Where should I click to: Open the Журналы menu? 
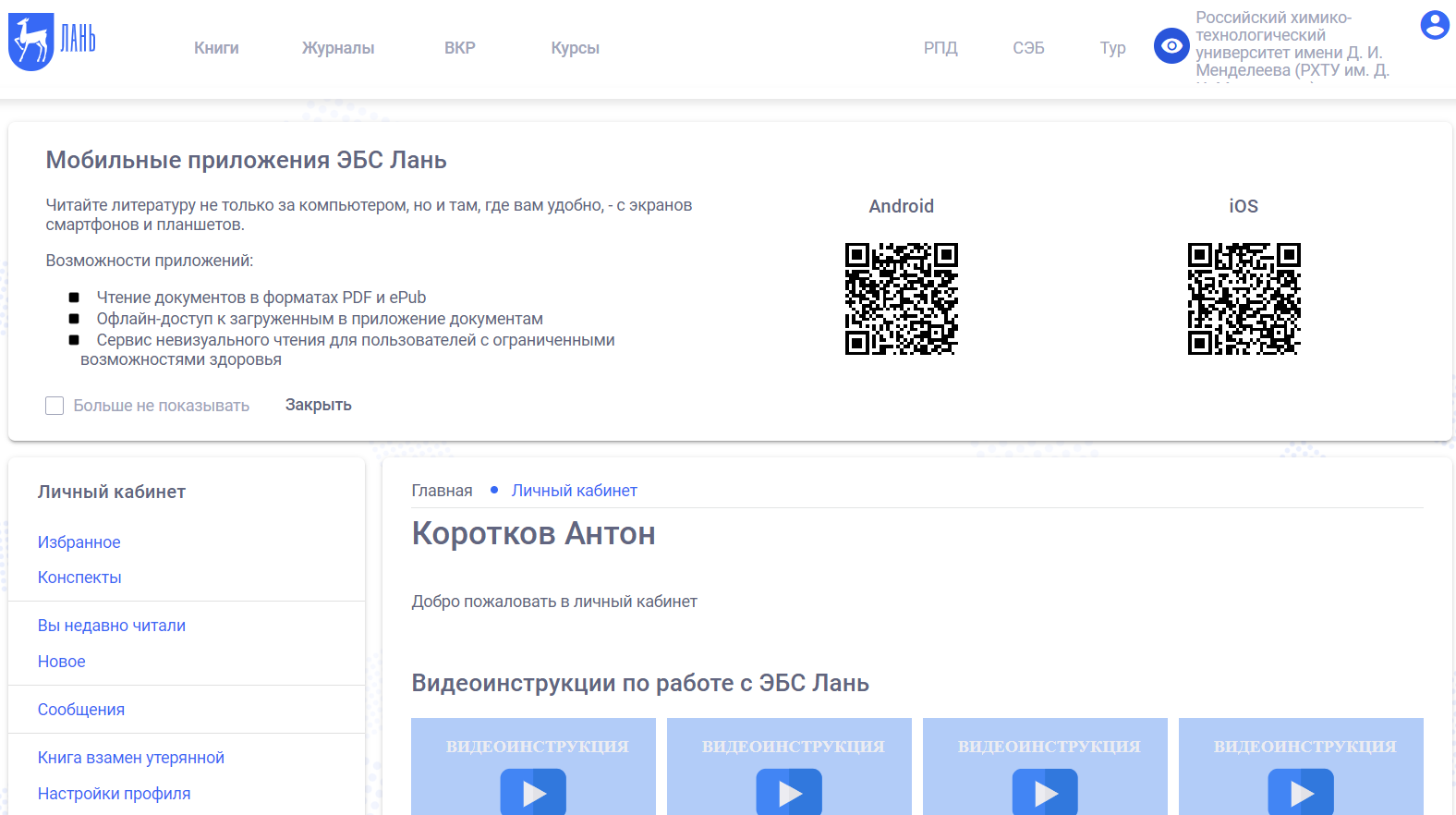(x=338, y=48)
